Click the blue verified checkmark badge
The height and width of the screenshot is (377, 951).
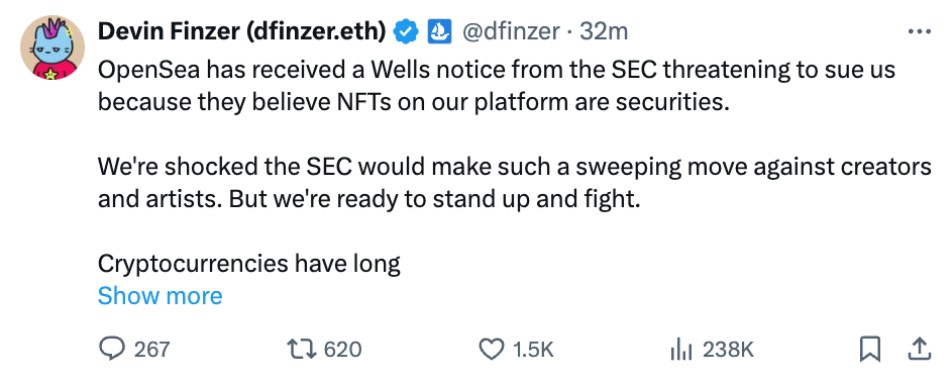(x=406, y=32)
